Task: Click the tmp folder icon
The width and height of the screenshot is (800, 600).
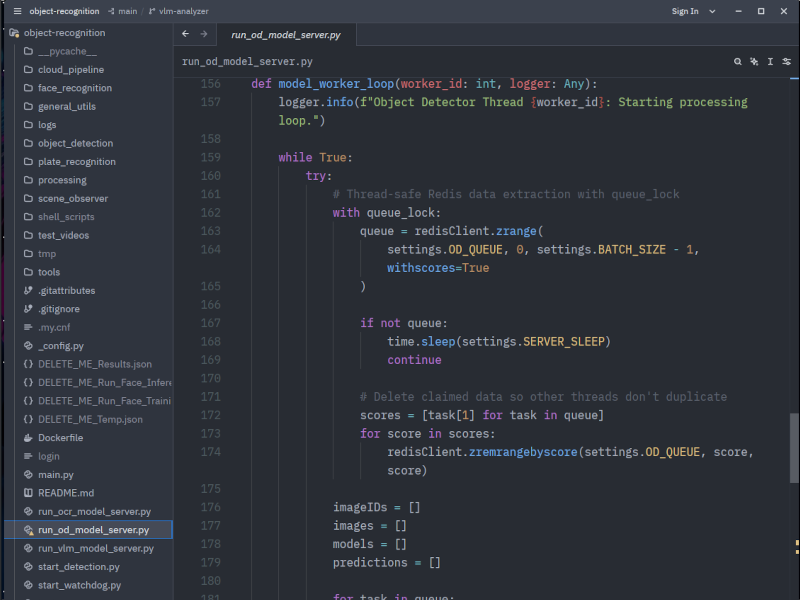Action: click(29, 253)
